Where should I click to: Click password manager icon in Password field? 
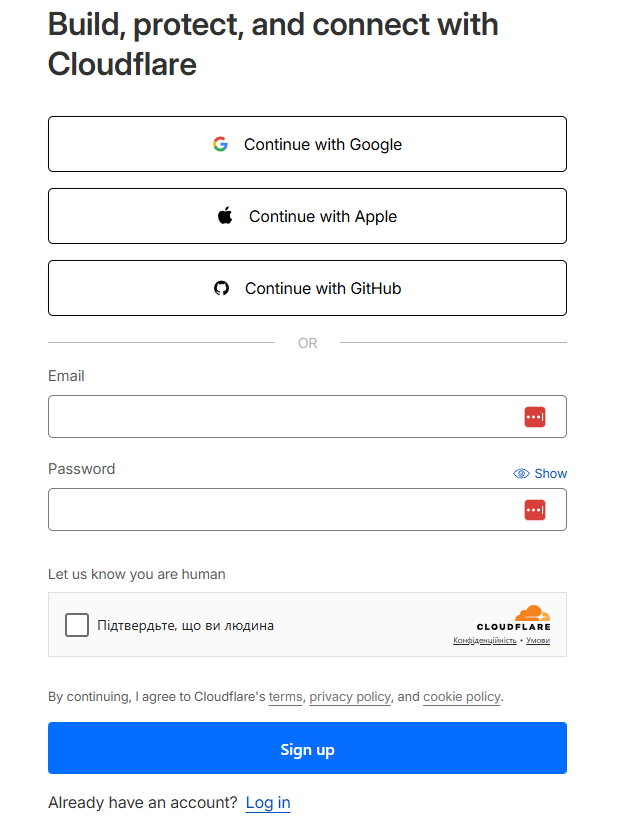535,510
